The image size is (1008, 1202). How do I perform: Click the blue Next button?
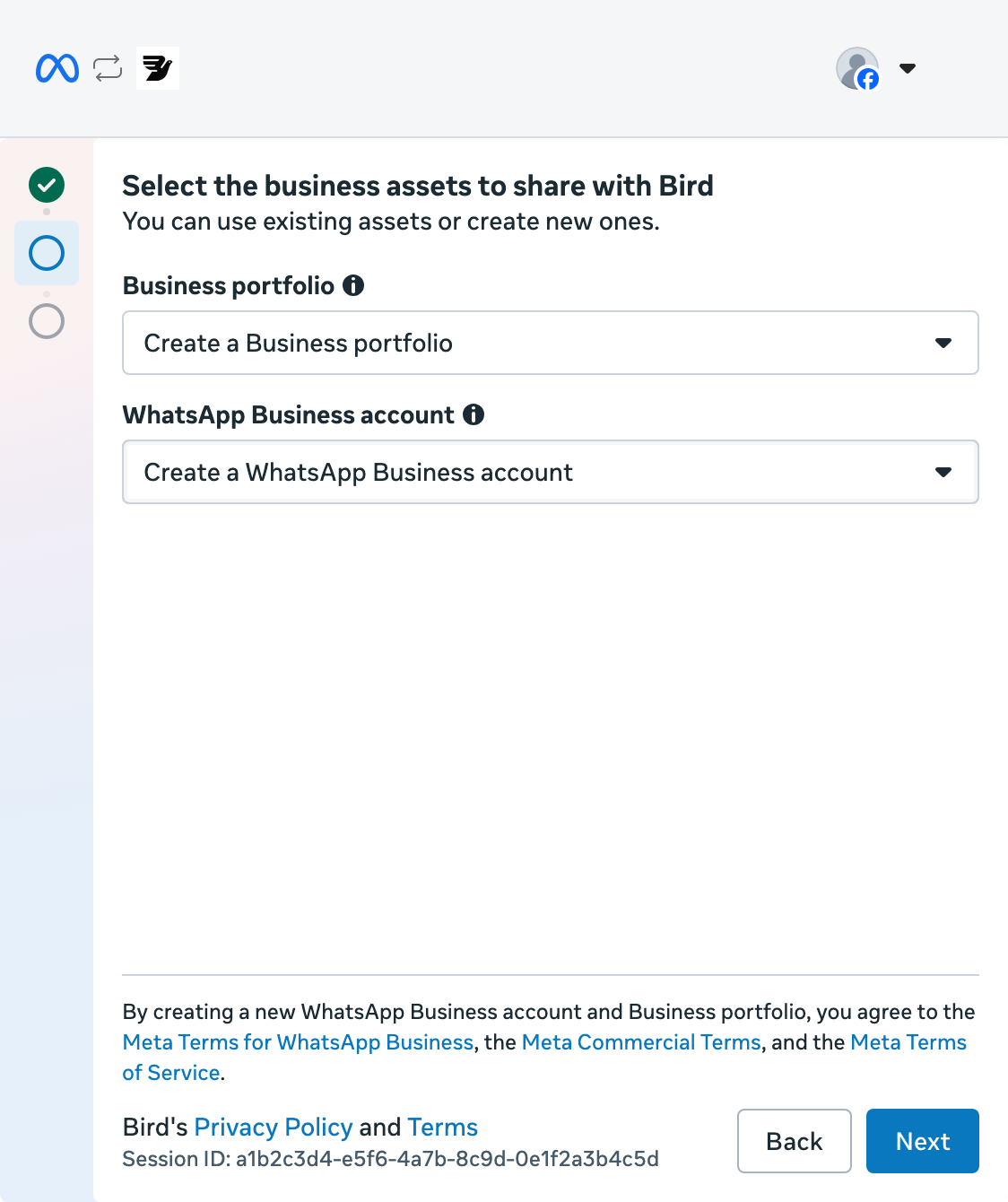[923, 1141]
